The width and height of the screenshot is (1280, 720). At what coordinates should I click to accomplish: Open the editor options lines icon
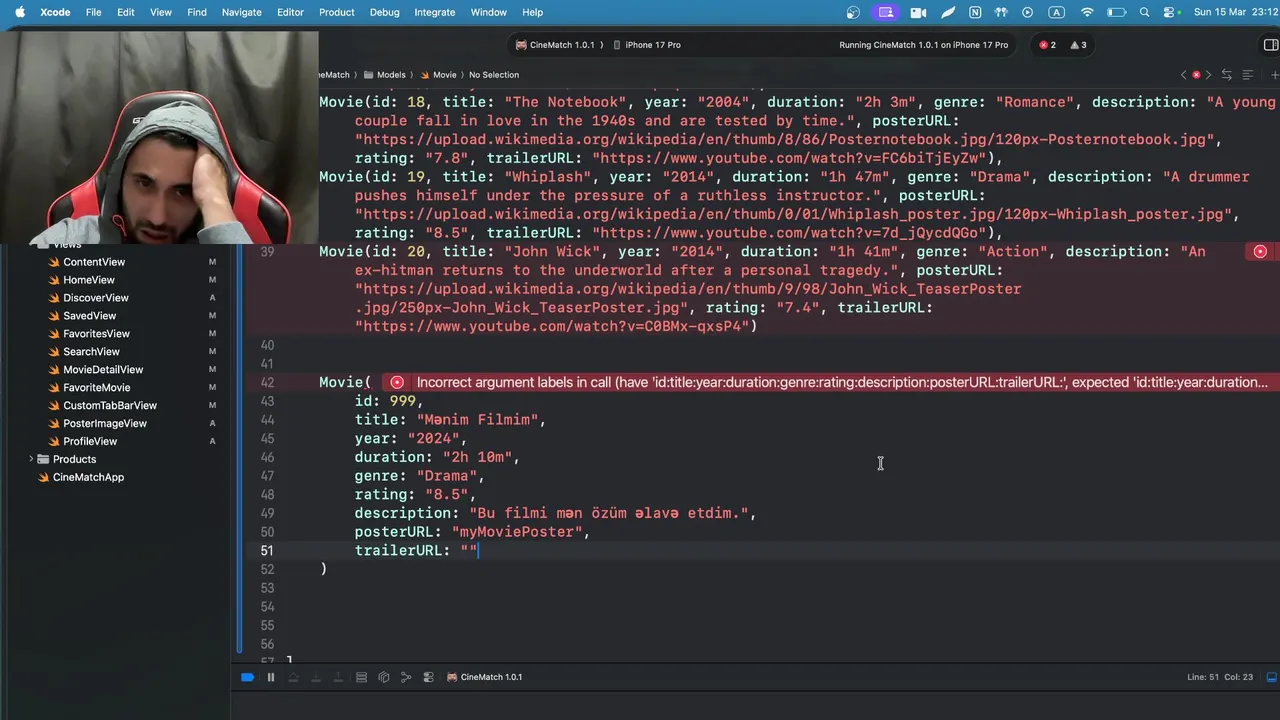[x=1247, y=75]
